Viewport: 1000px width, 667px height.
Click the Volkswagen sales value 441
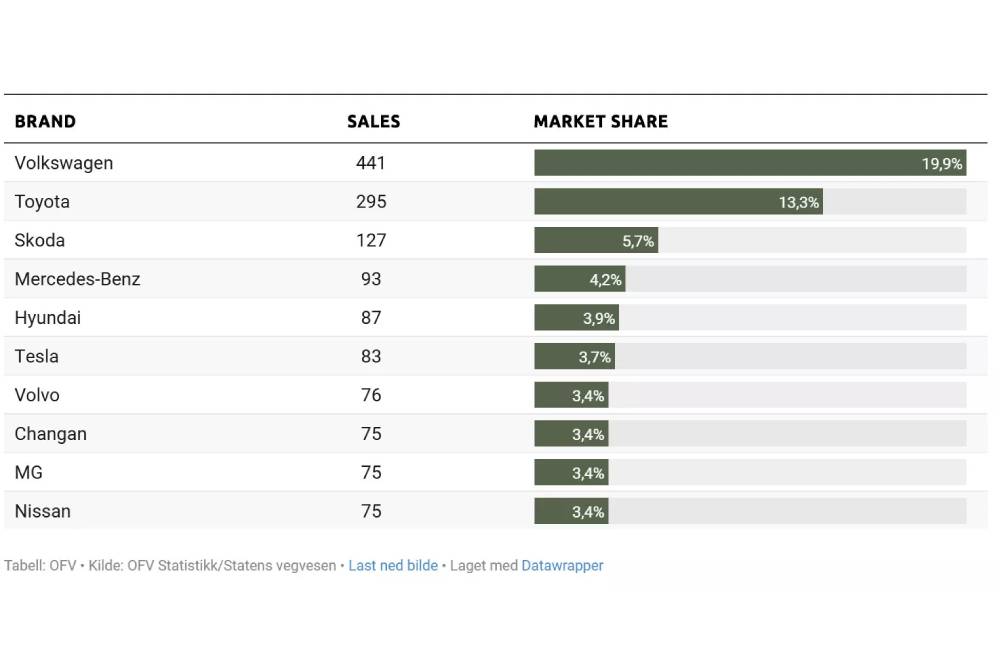pyautogui.click(x=371, y=163)
